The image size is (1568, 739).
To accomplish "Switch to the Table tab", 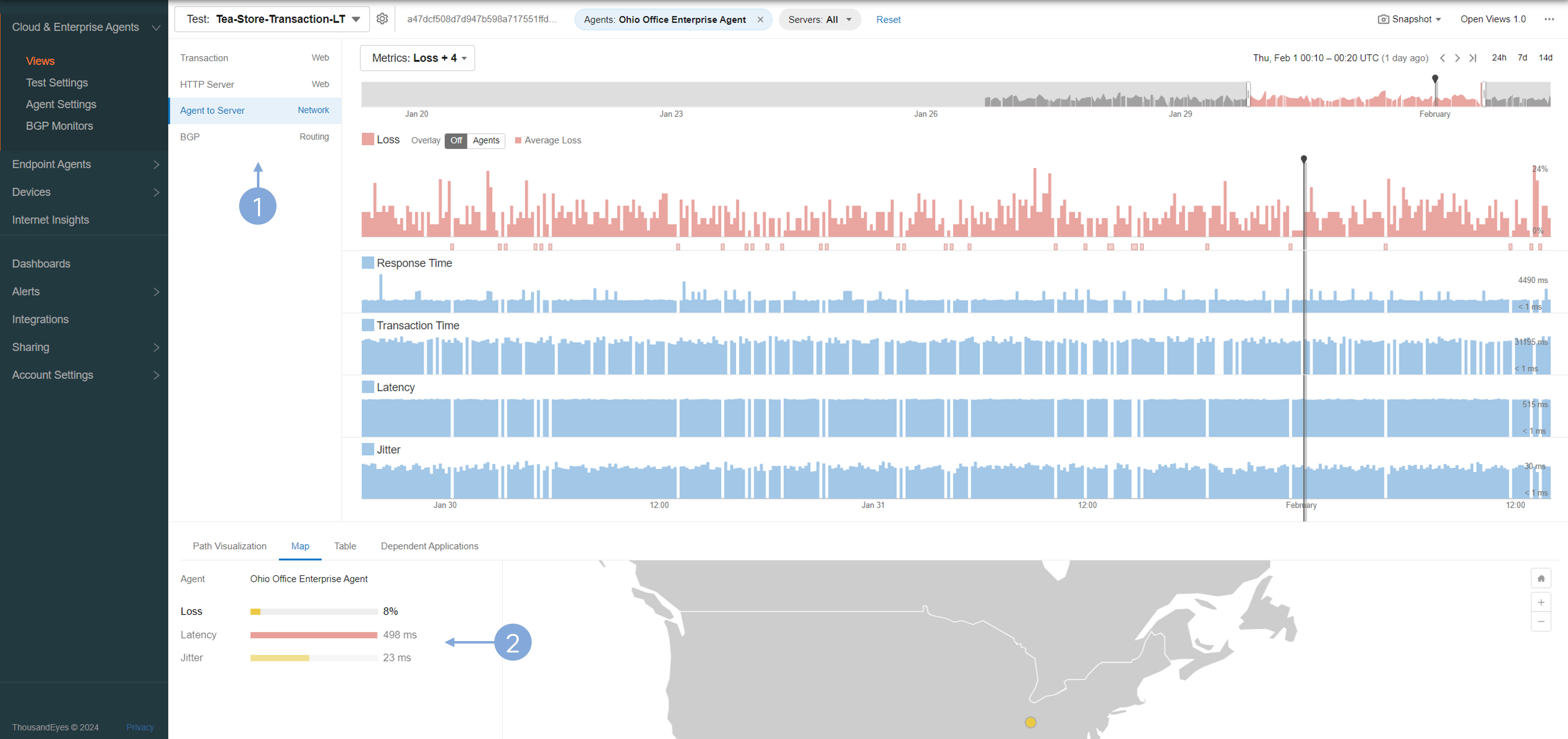I will pyautogui.click(x=345, y=546).
